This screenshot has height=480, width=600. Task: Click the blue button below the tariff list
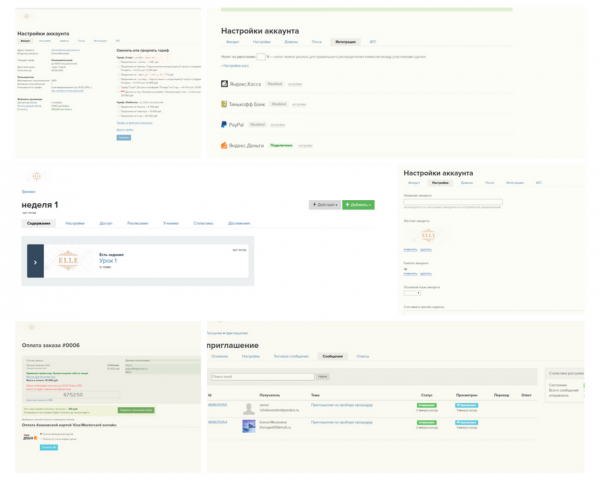coord(124,137)
